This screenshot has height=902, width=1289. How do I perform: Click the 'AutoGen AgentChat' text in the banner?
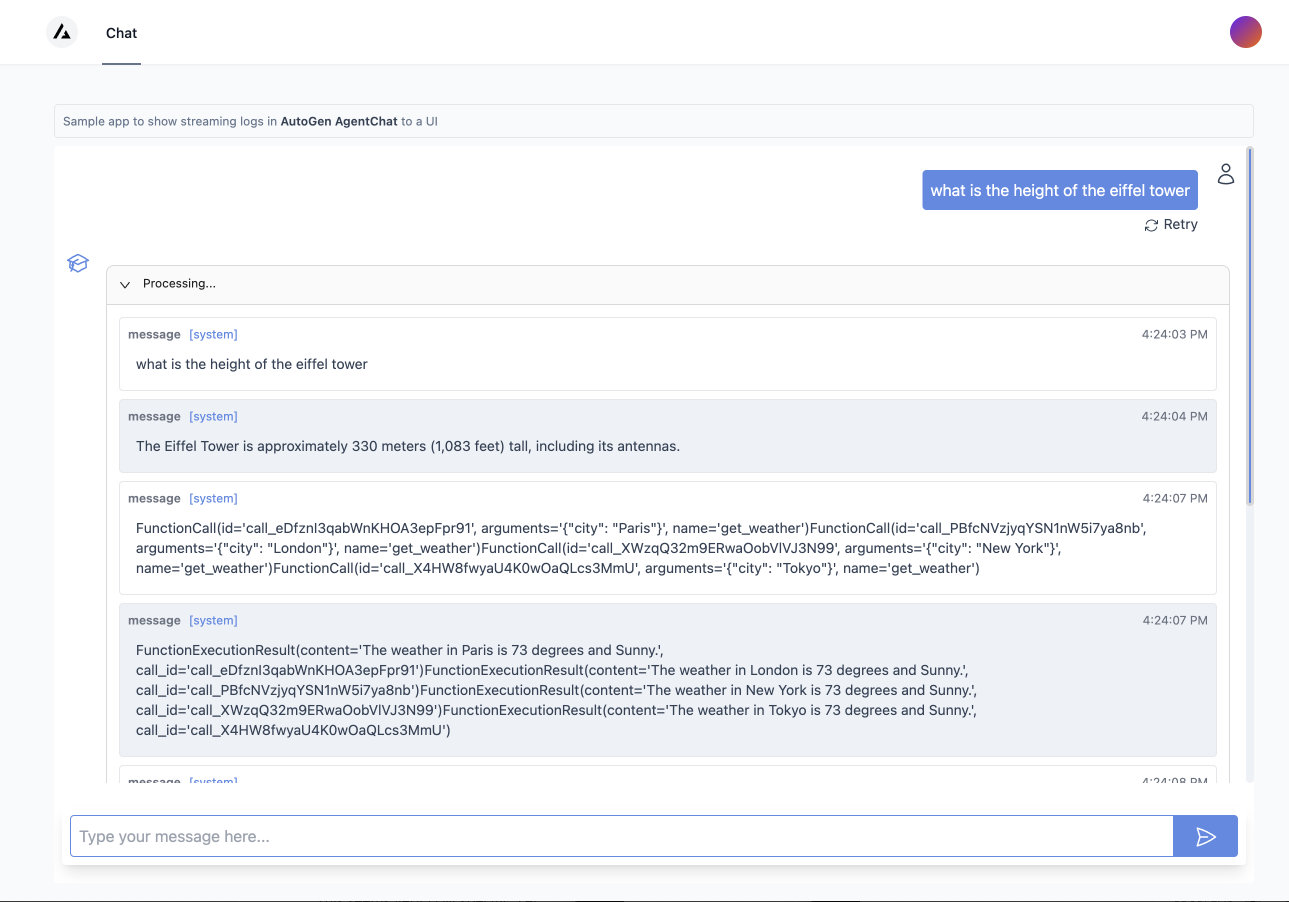[x=339, y=121]
